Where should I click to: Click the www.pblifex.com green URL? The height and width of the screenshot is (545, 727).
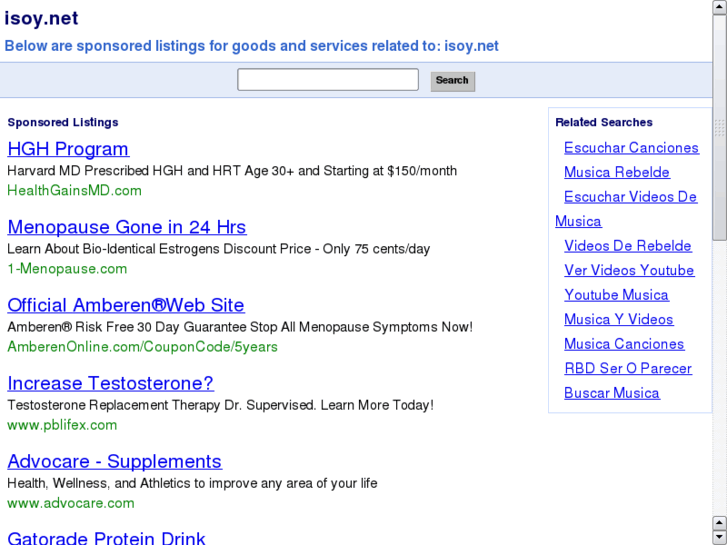pos(62,425)
